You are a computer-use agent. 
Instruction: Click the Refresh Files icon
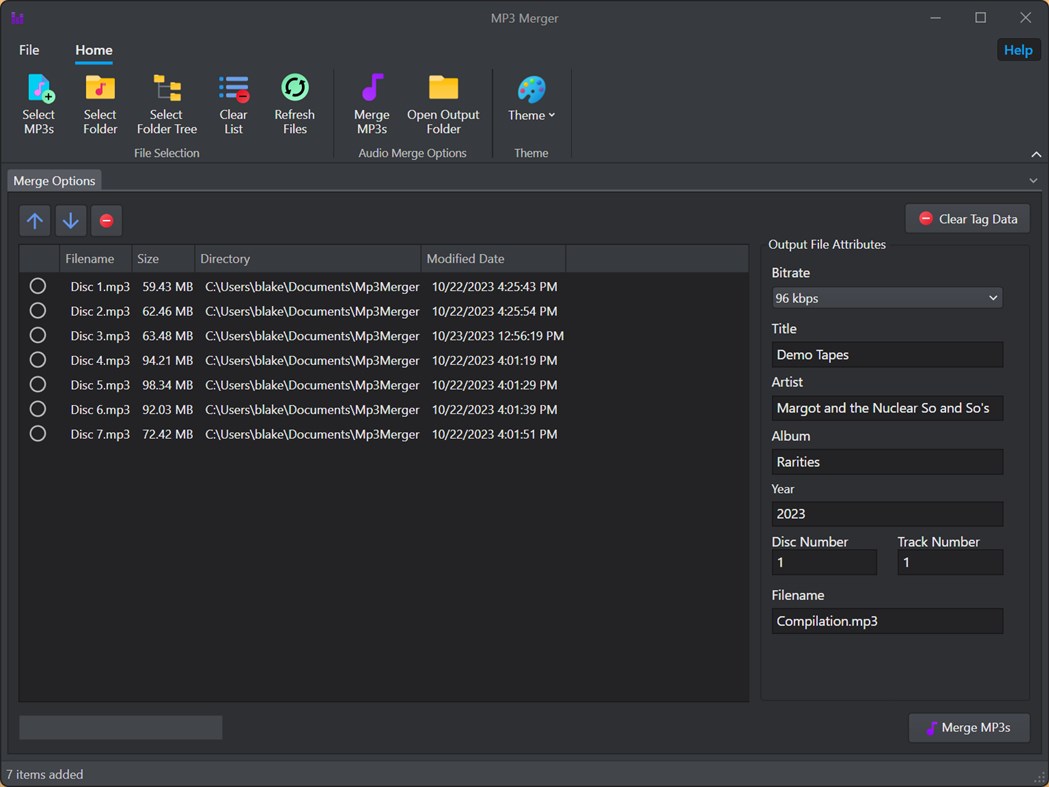pos(294,95)
